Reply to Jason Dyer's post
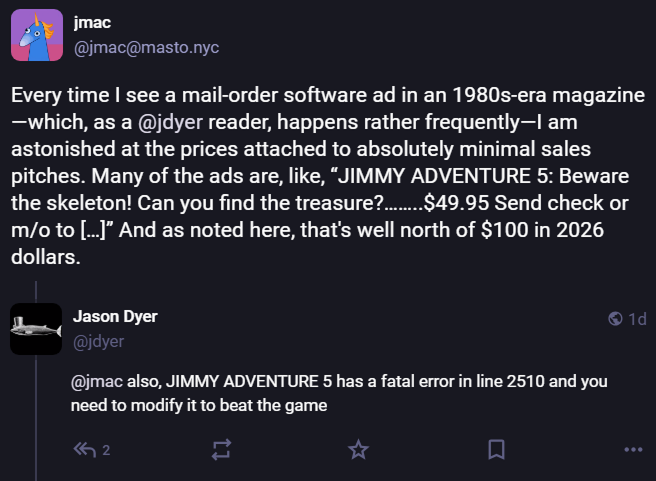The image size is (656, 481). tap(84, 450)
